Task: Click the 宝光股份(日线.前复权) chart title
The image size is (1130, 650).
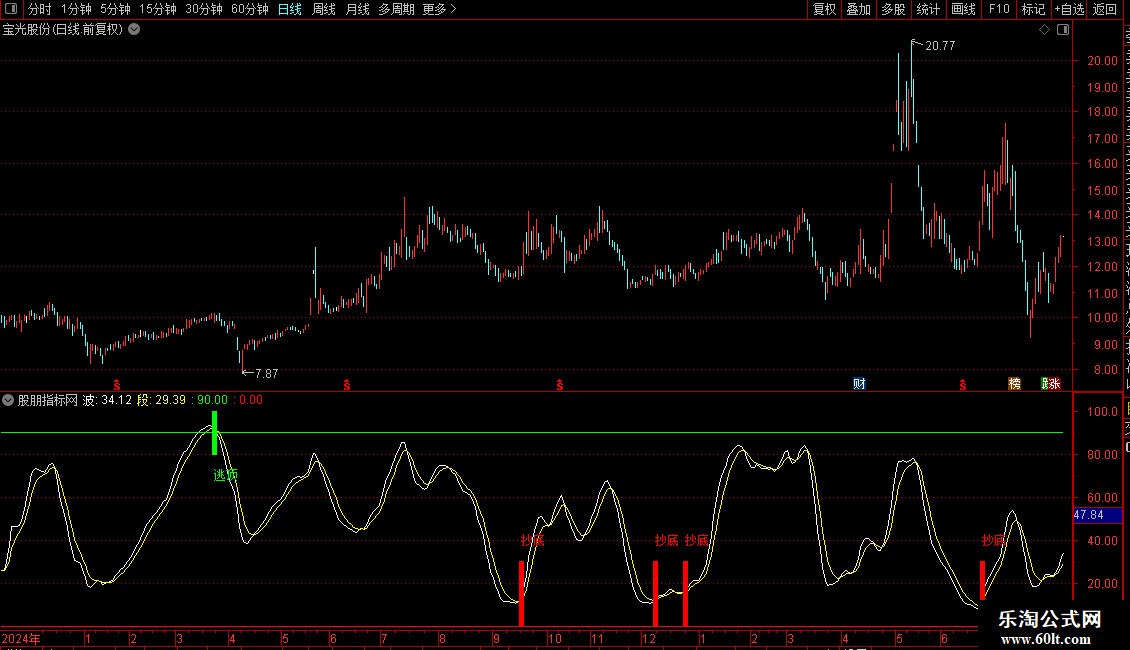Action: tap(63, 30)
